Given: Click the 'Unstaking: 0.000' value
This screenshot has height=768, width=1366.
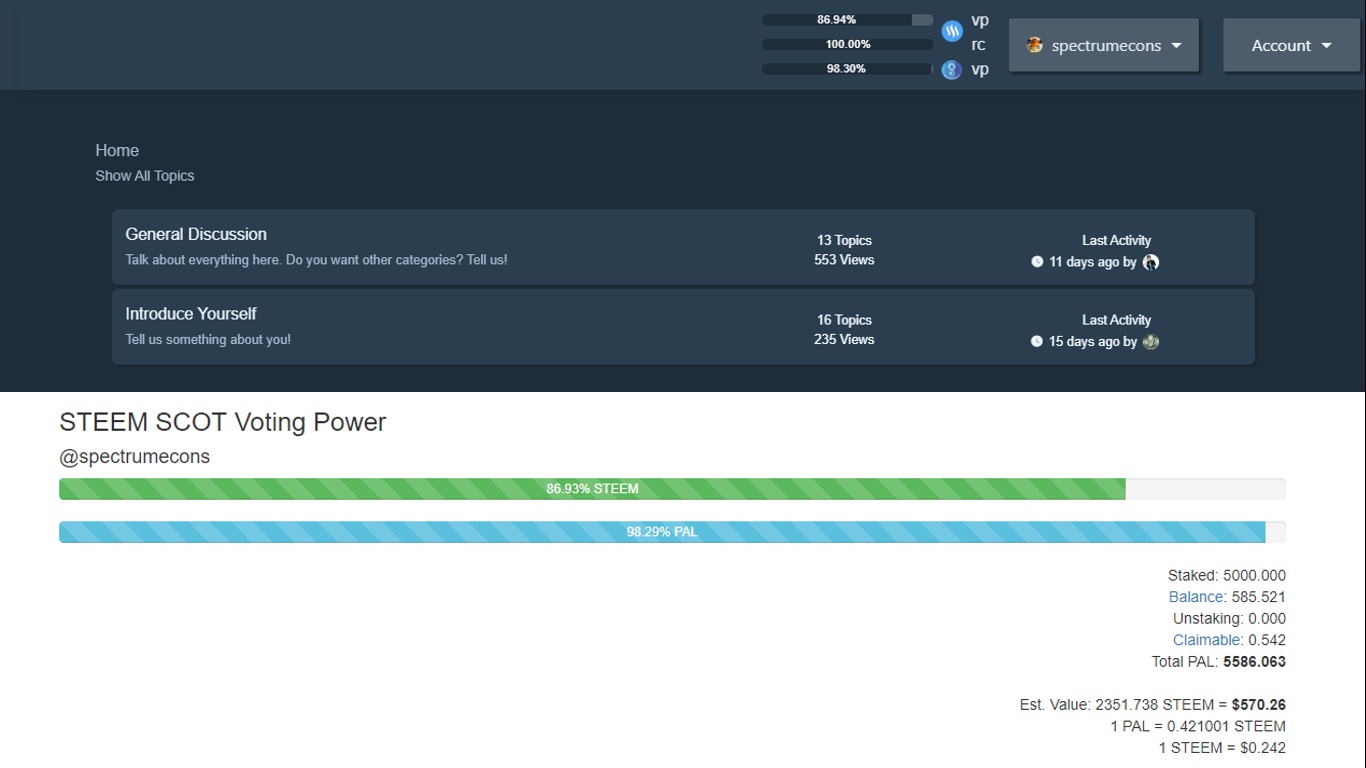Looking at the screenshot, I should click(1230, 619).
